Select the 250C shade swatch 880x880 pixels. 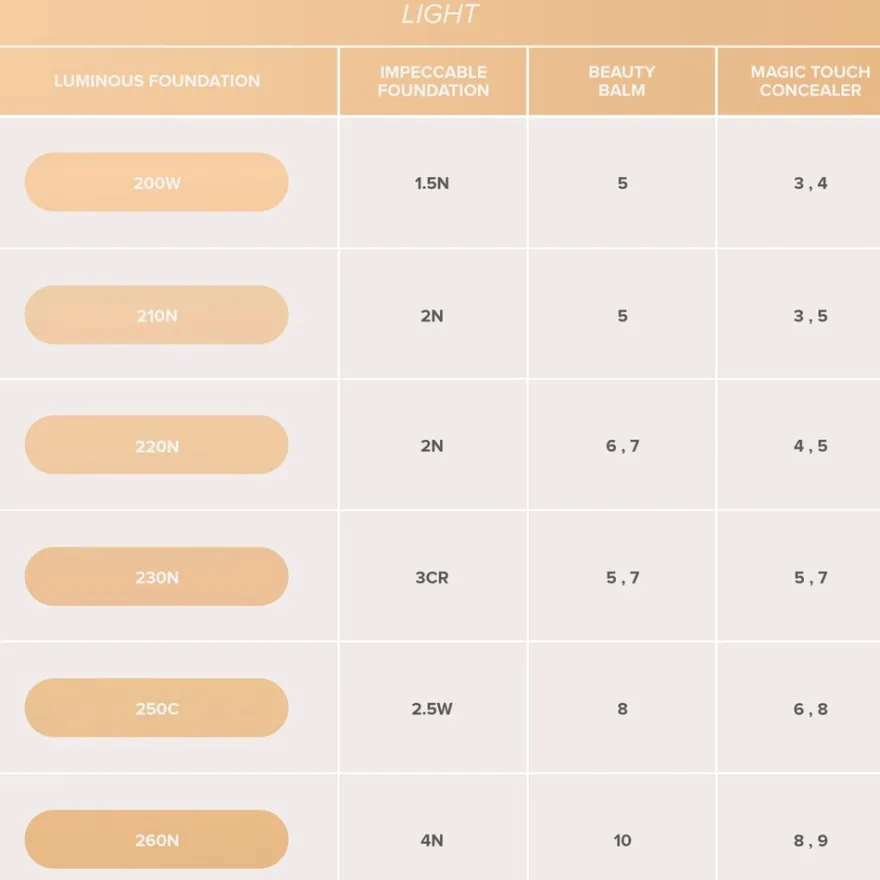coord(157,708)
